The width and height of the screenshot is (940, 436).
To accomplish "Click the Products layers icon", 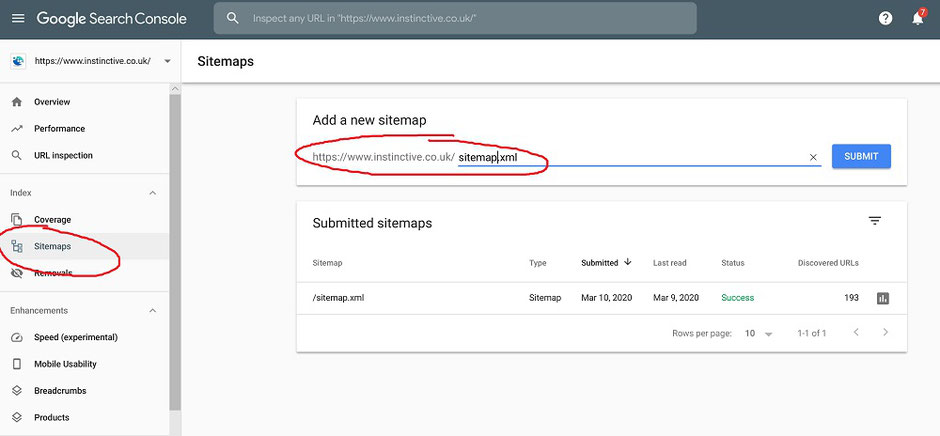I will pos(17,417).
